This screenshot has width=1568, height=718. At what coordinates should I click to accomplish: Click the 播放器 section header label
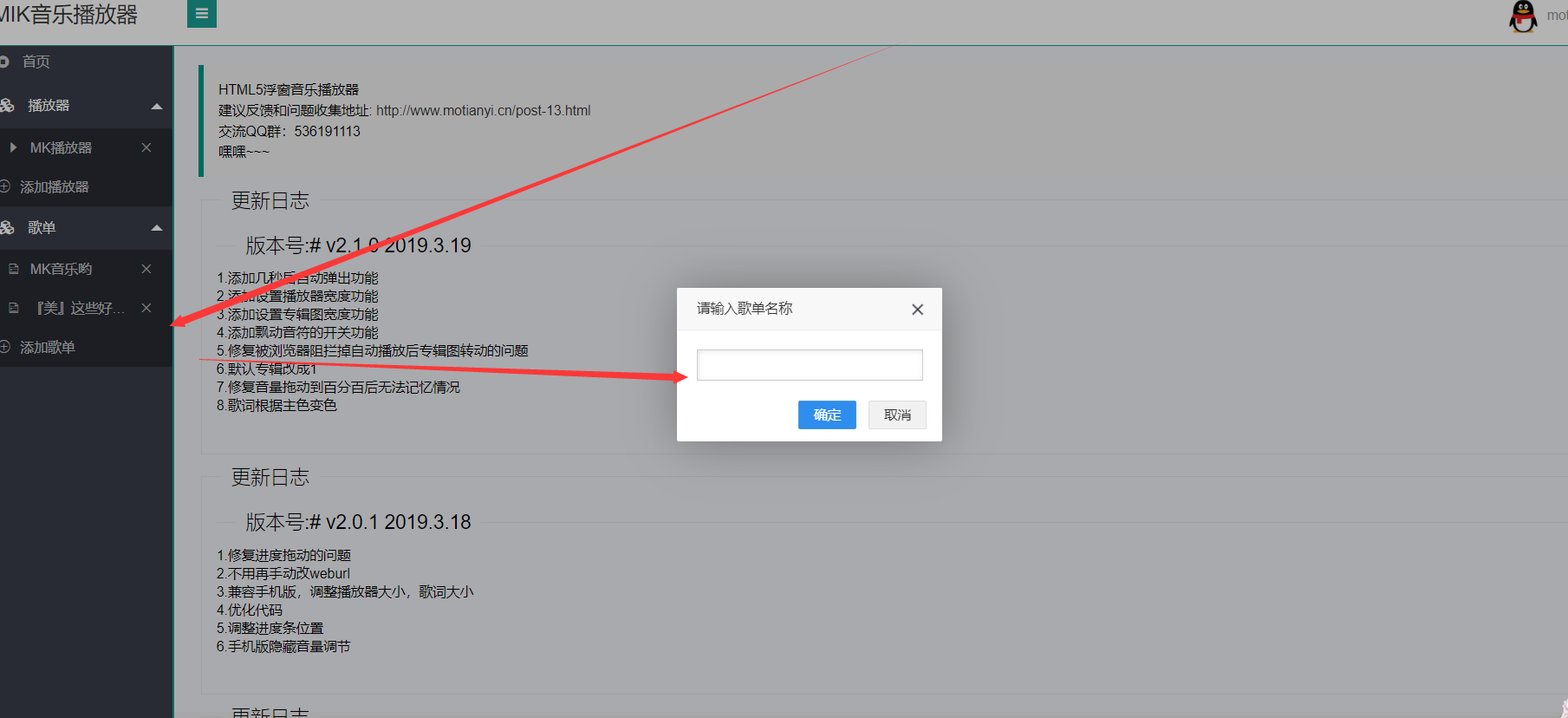49,106
